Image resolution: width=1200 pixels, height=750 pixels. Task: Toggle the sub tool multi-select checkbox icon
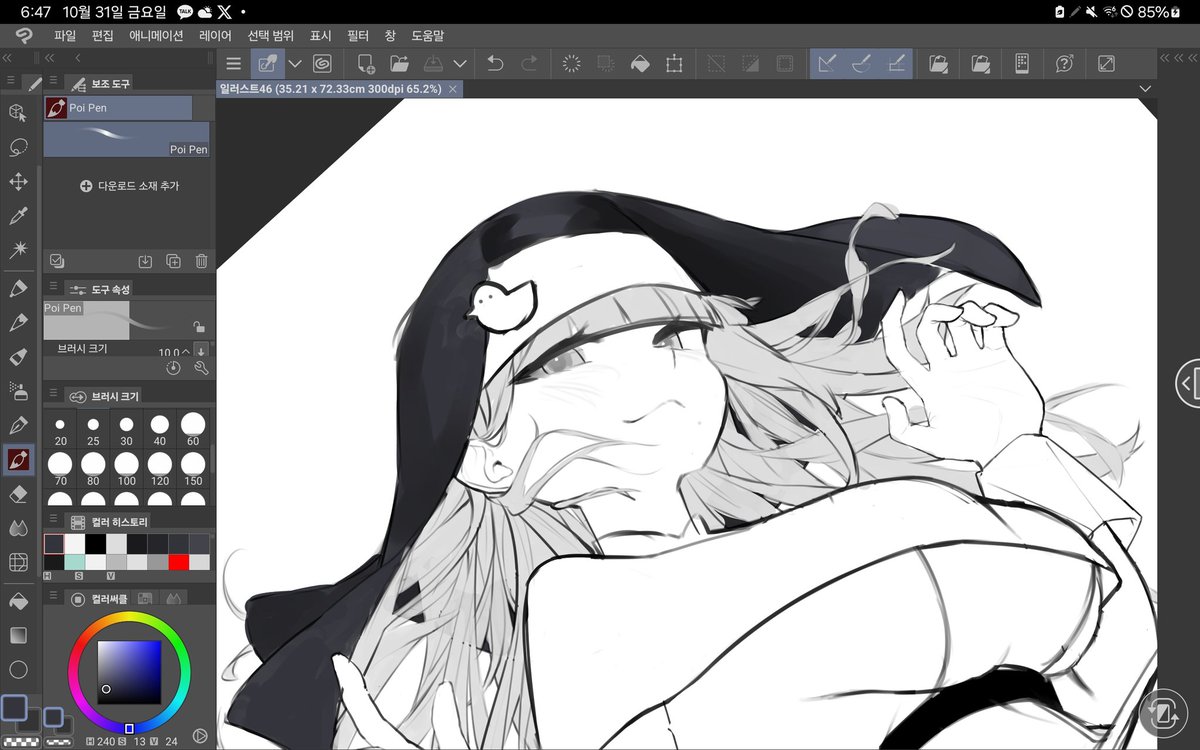click(x=57, y=261)
